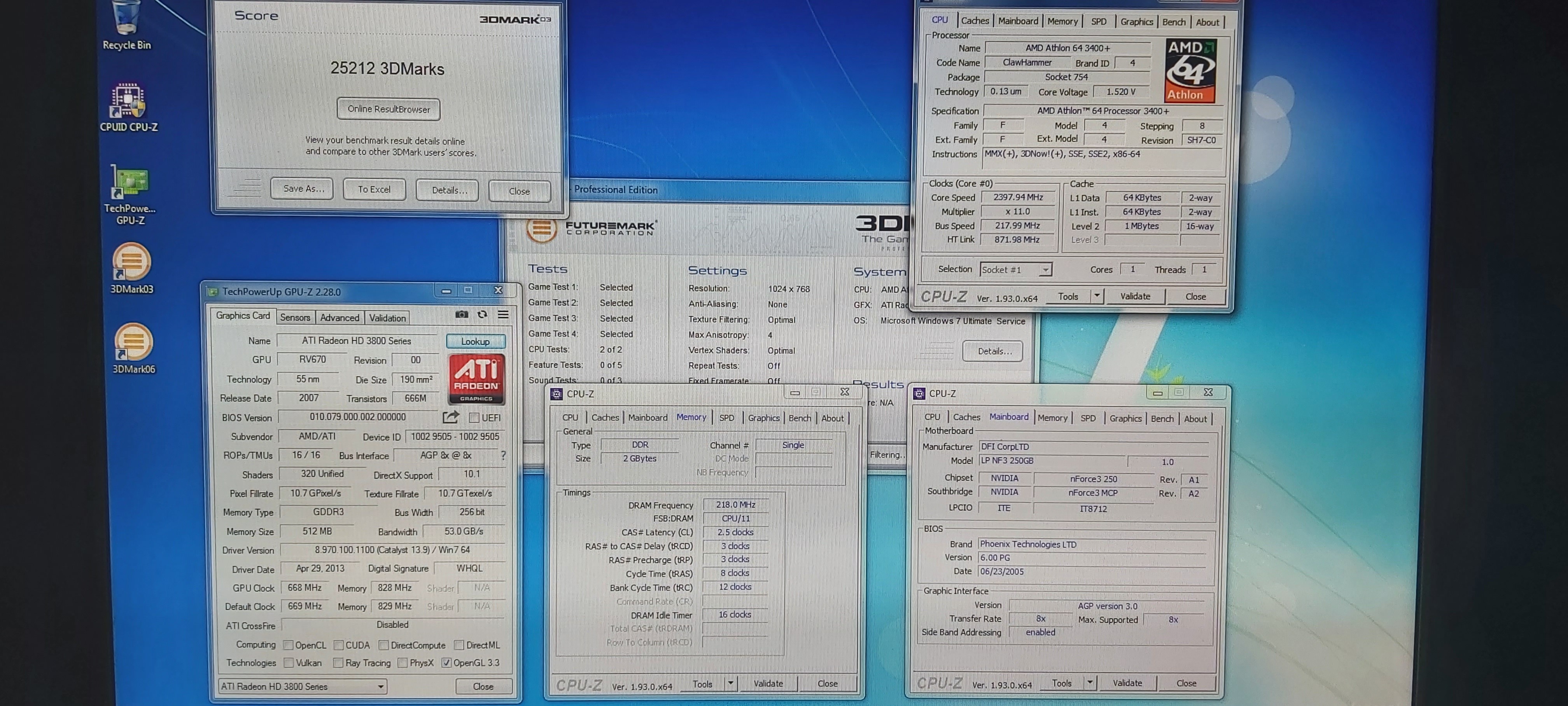This screenshot has width=1568, height=706.
Task: Toggle the Vulkan checkbox
Action: (289, 663)
